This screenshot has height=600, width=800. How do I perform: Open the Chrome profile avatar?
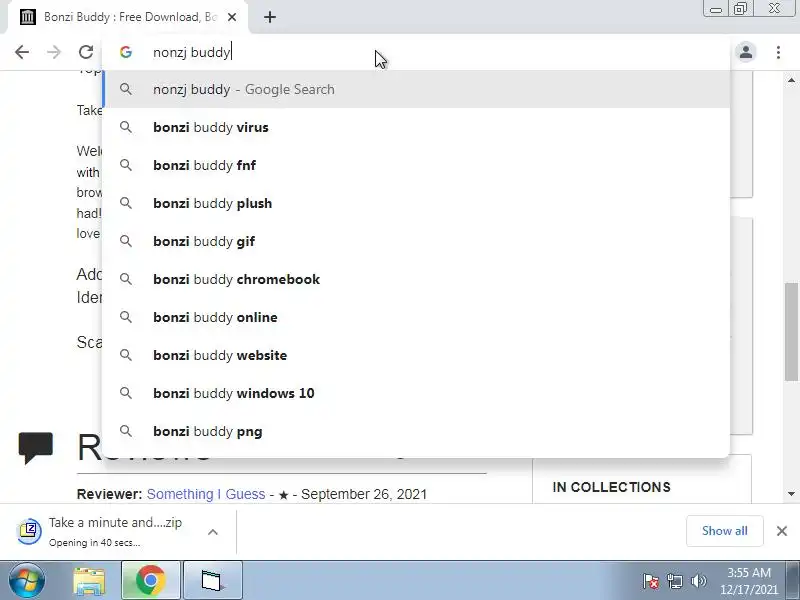pyautogui.click(x=746, y=52)
